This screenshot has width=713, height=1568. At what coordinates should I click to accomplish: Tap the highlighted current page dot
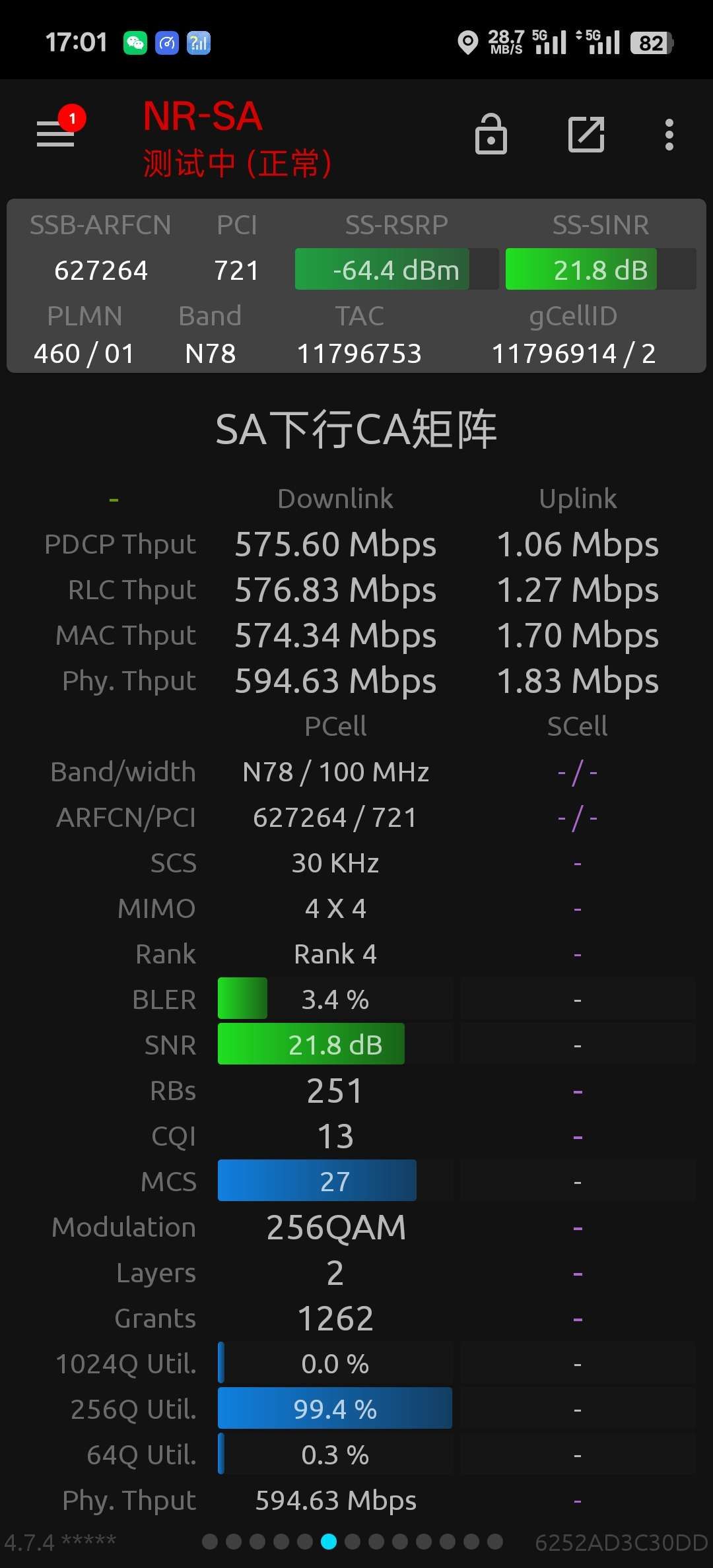point(329,1542)
